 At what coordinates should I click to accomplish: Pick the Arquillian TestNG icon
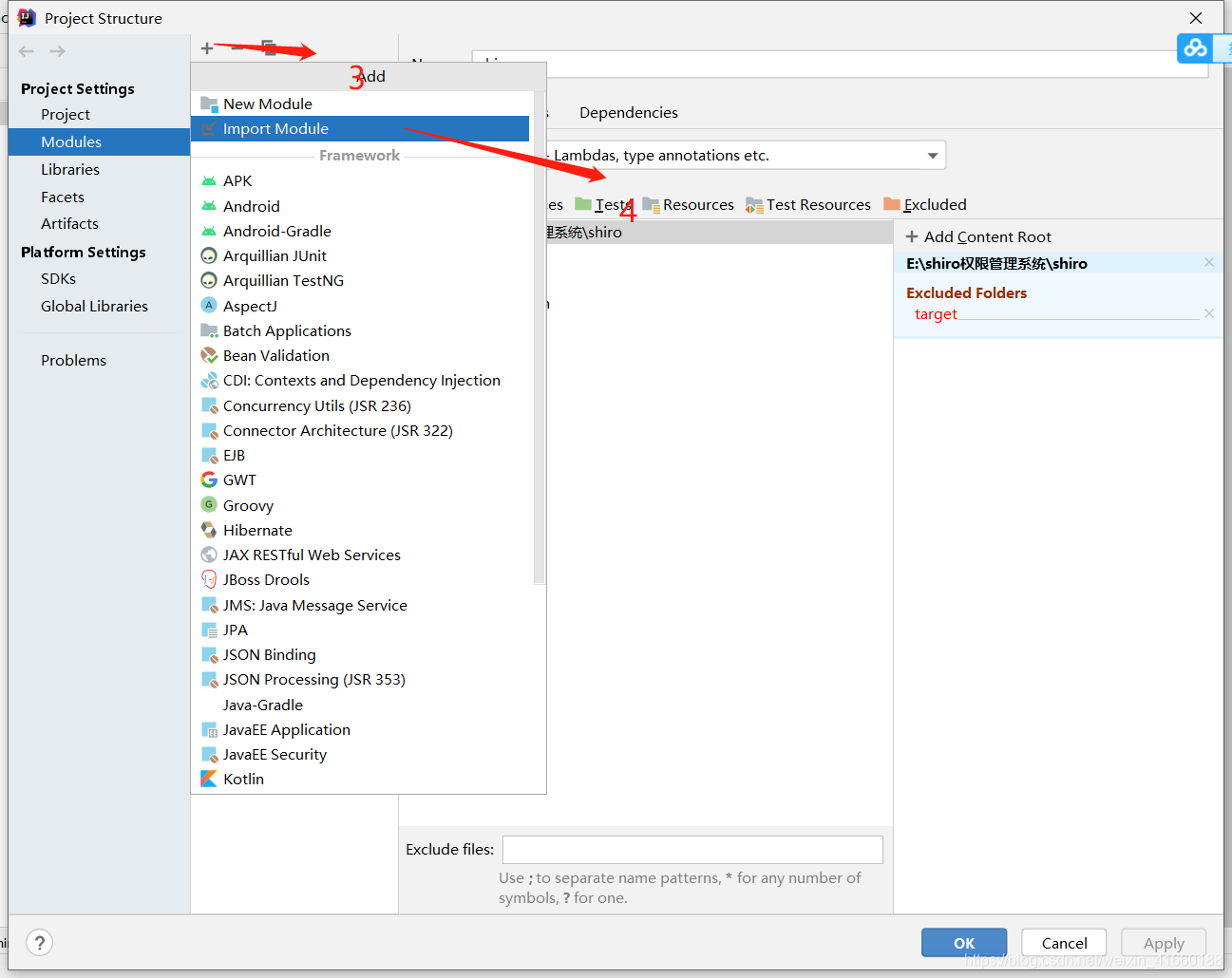click(209, 280)
